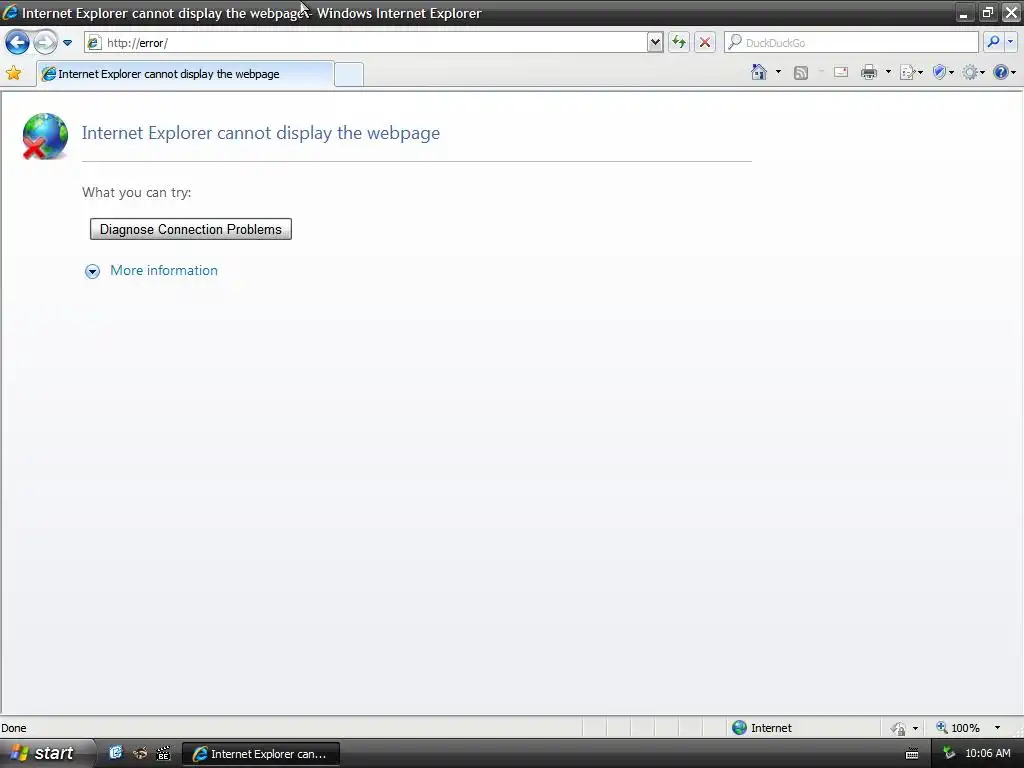Open the Help question mark menu

pyautogui.click(x=1004, y=72)
